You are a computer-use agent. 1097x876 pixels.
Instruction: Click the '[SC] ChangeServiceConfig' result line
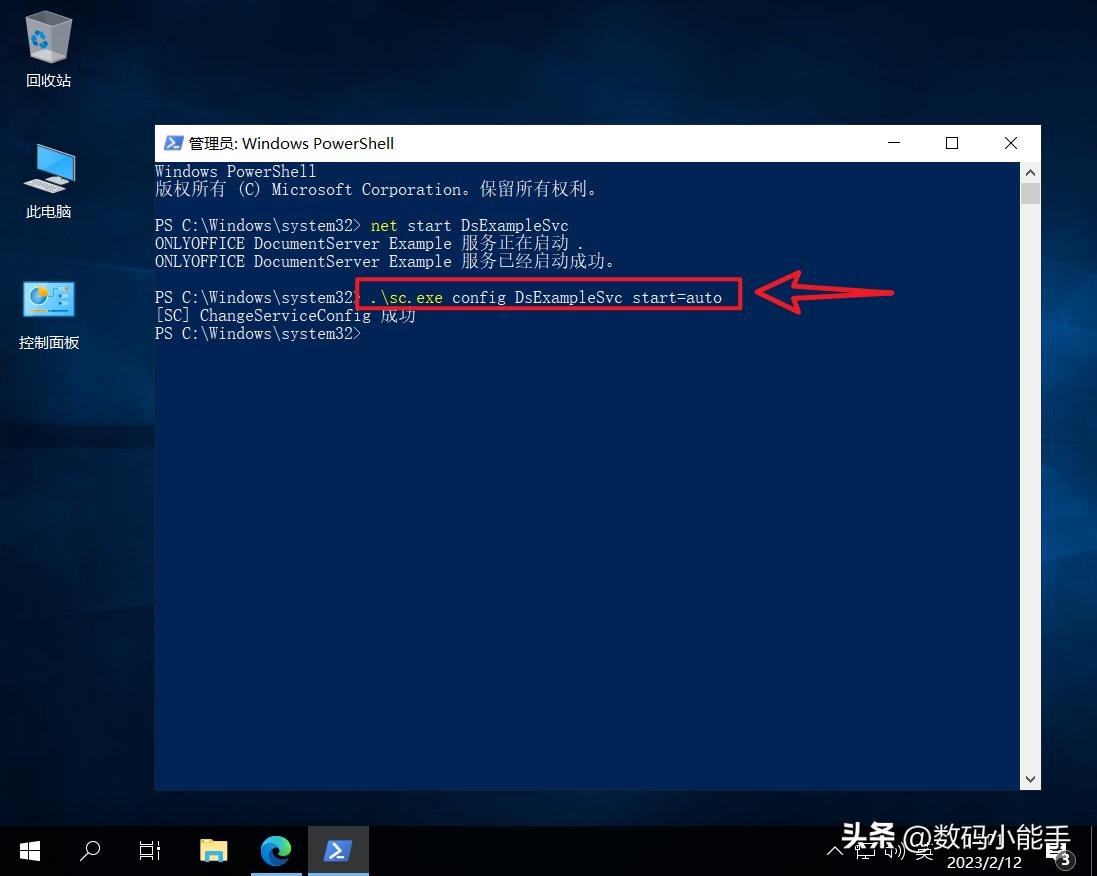click(x=285, y=316)
